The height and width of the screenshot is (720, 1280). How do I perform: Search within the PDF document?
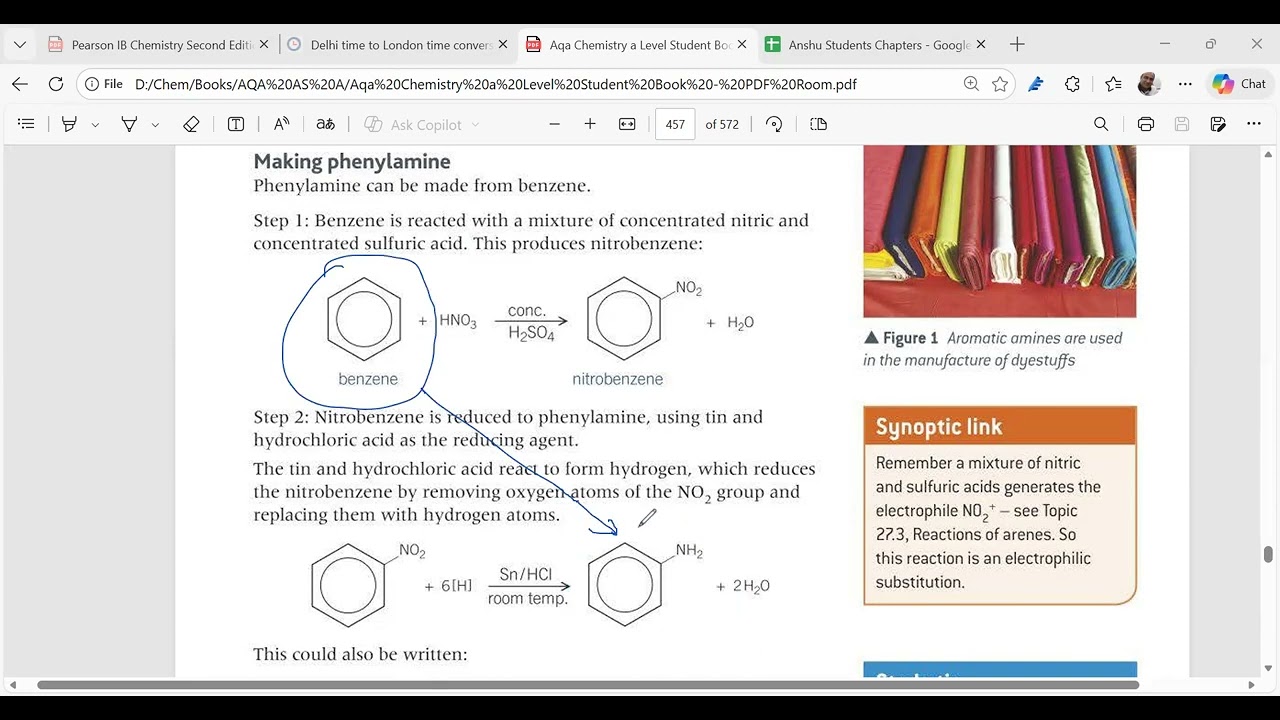point(1101,124)
